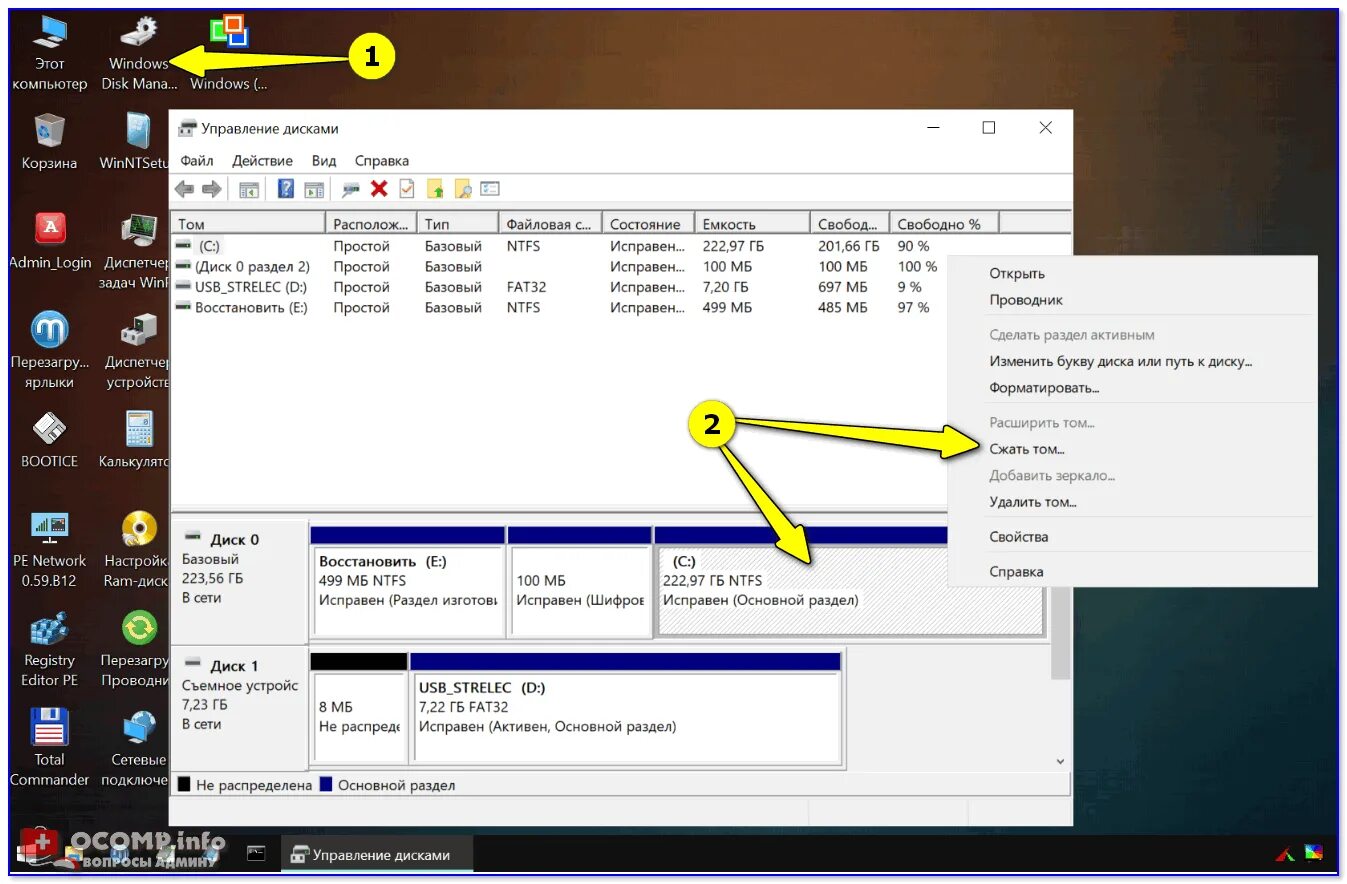Select the BOOTICE desktop icon
This screenshot has height=884, width=1347.
[49, 440]
